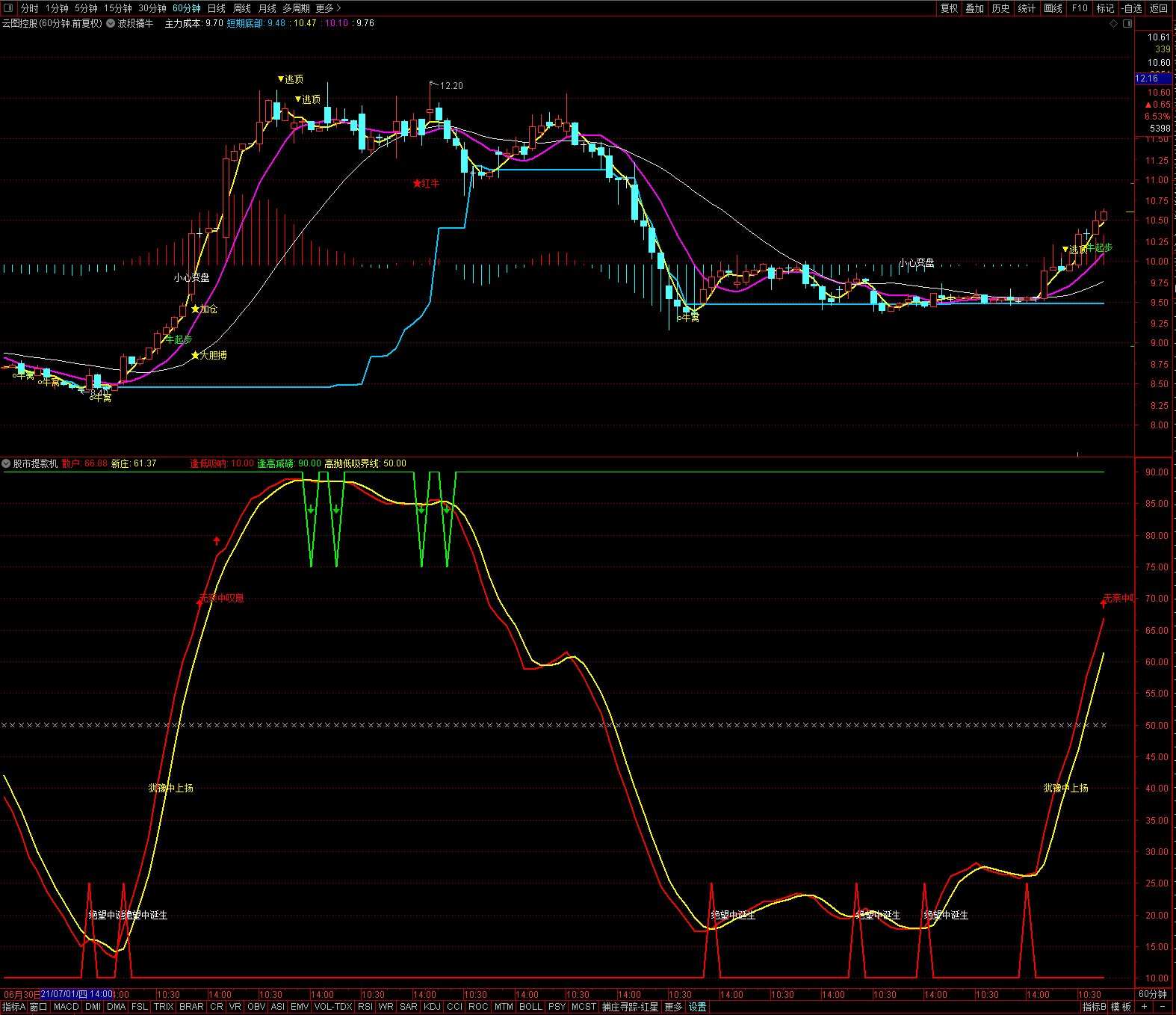Expand the 股市提款机 indicator dropdown arrow

tap(7, 463)
